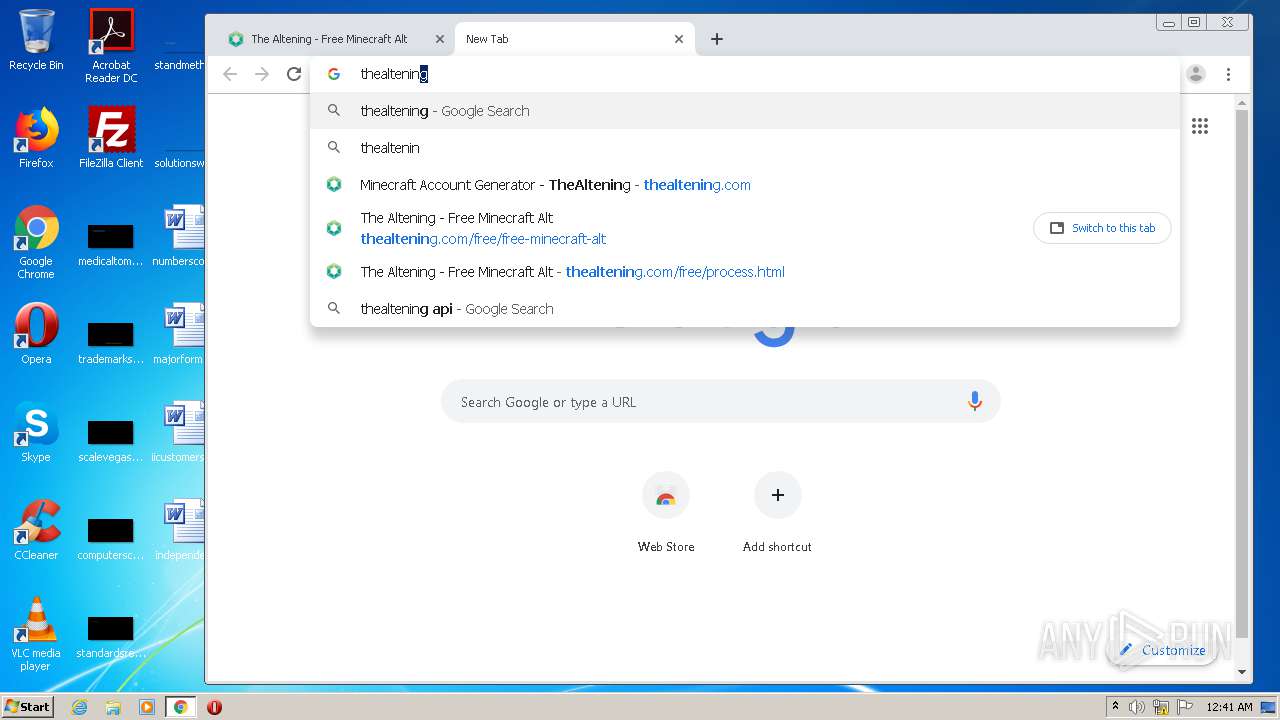Open the Google apps grid icon
1280x720 pixels.
coord(1200,126)
